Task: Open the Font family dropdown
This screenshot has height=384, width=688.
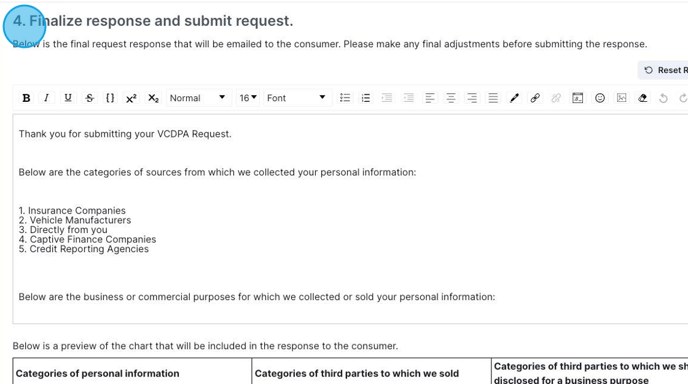Action: (x=297, y=98)
